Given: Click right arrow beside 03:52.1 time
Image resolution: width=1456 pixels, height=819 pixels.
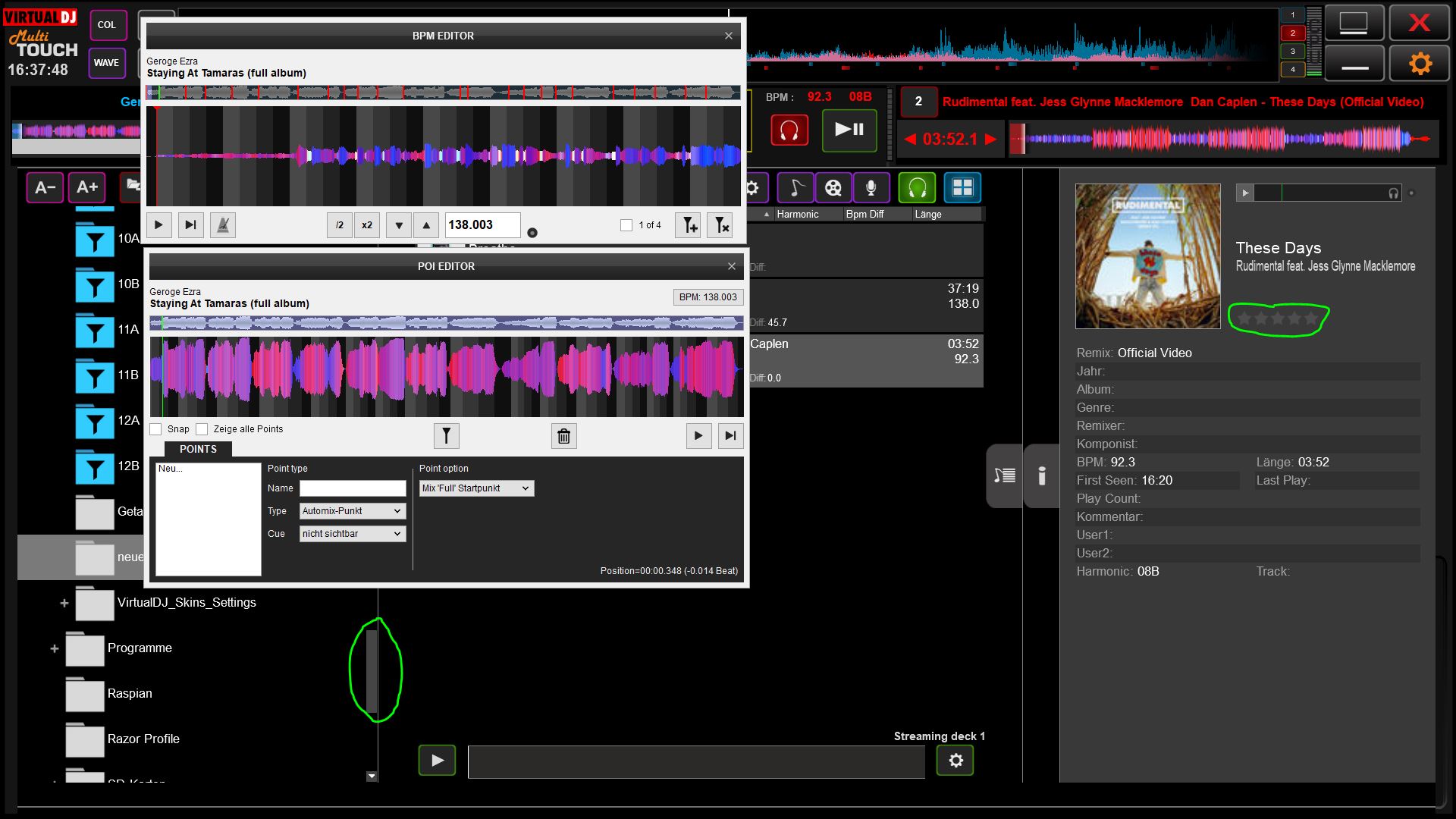Looking at the screenshot, I should point(990,140).
